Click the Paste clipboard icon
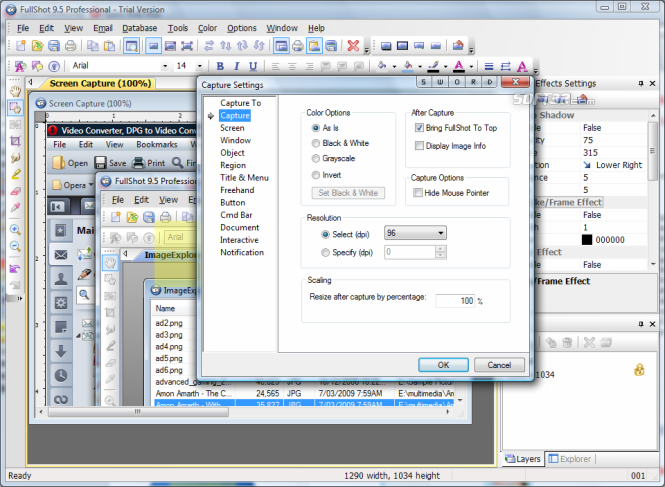The height and width of the screenshot is (487, 665). point(109,45)
